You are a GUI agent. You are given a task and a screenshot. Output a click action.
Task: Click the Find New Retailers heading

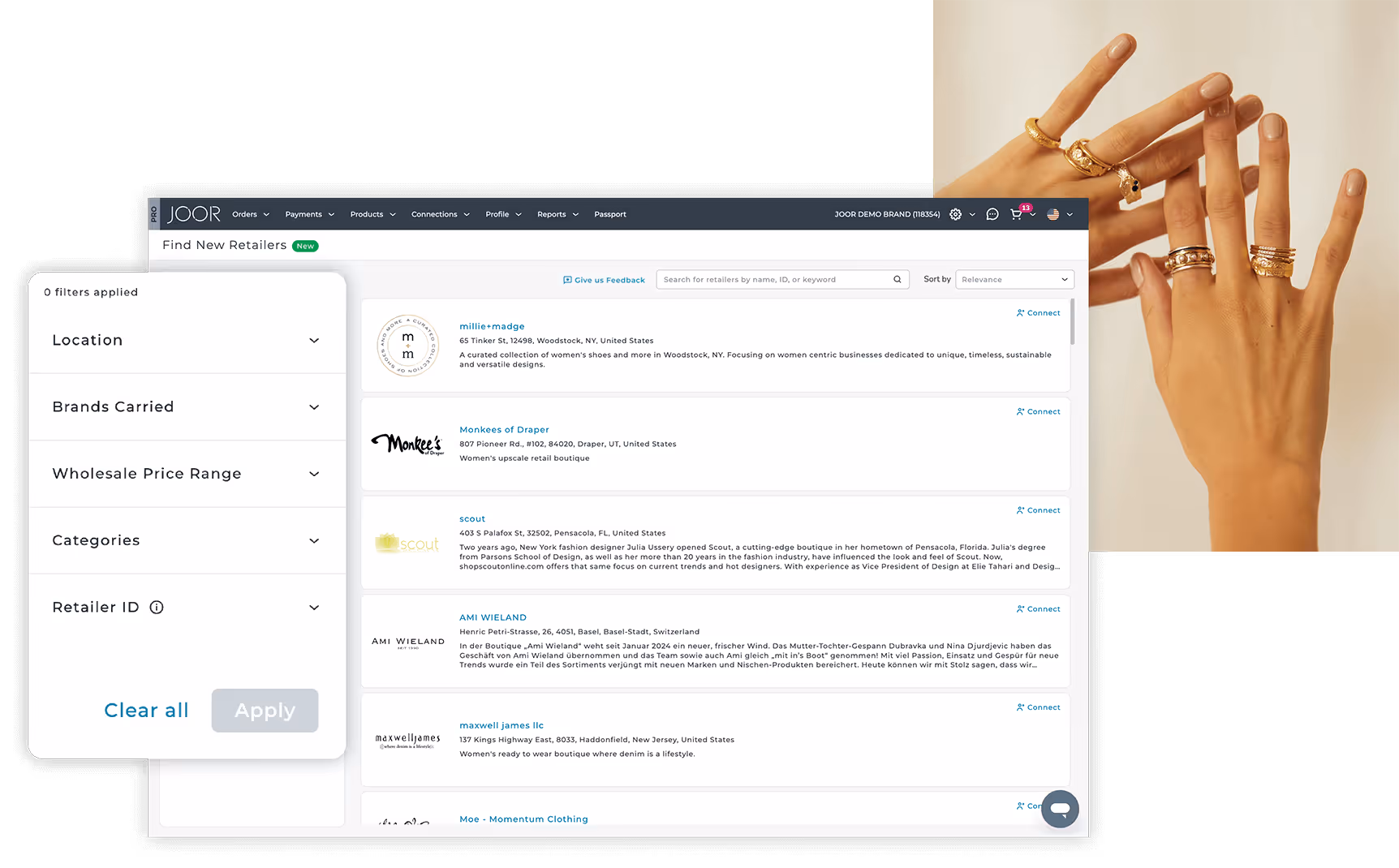pos(224,245)
